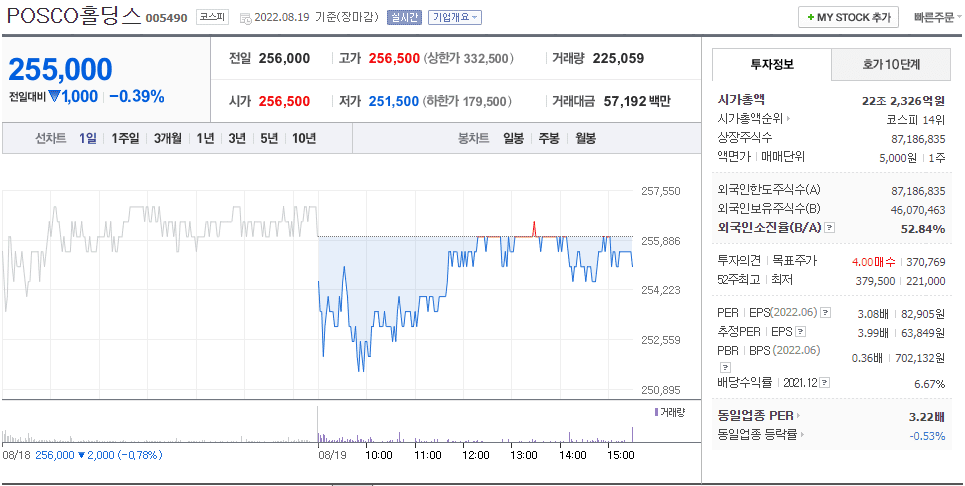
Task: Open help icon next to 추정PER EPS
Action: pos(800,332)
